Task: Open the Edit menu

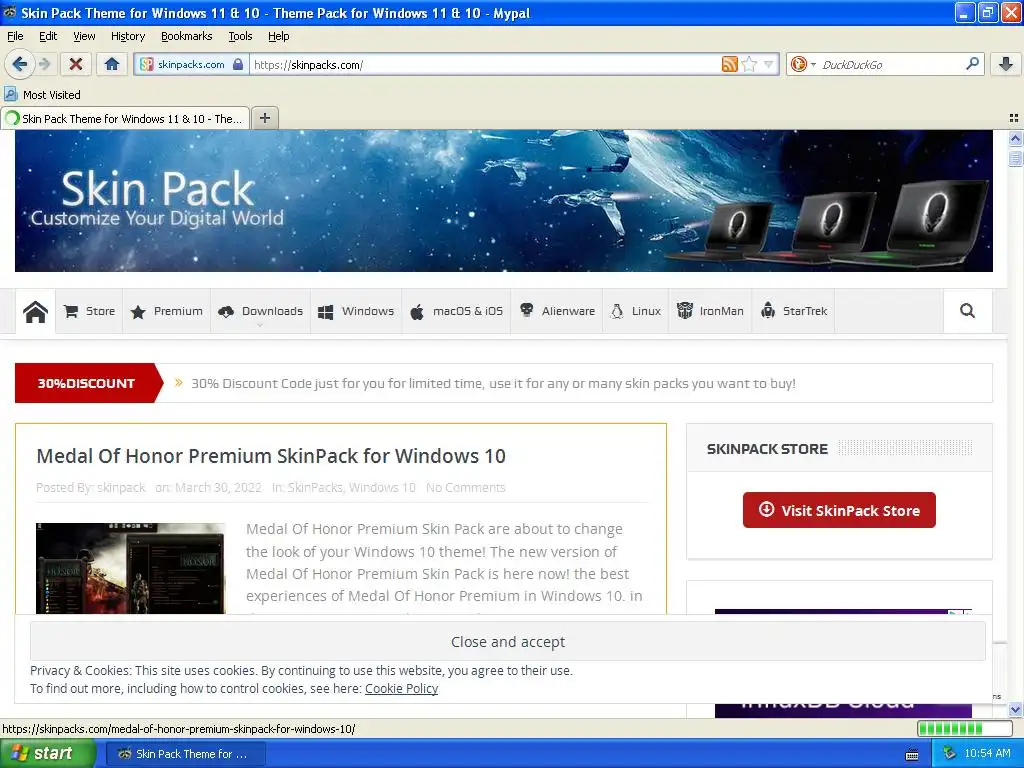Action: [48, 36]
